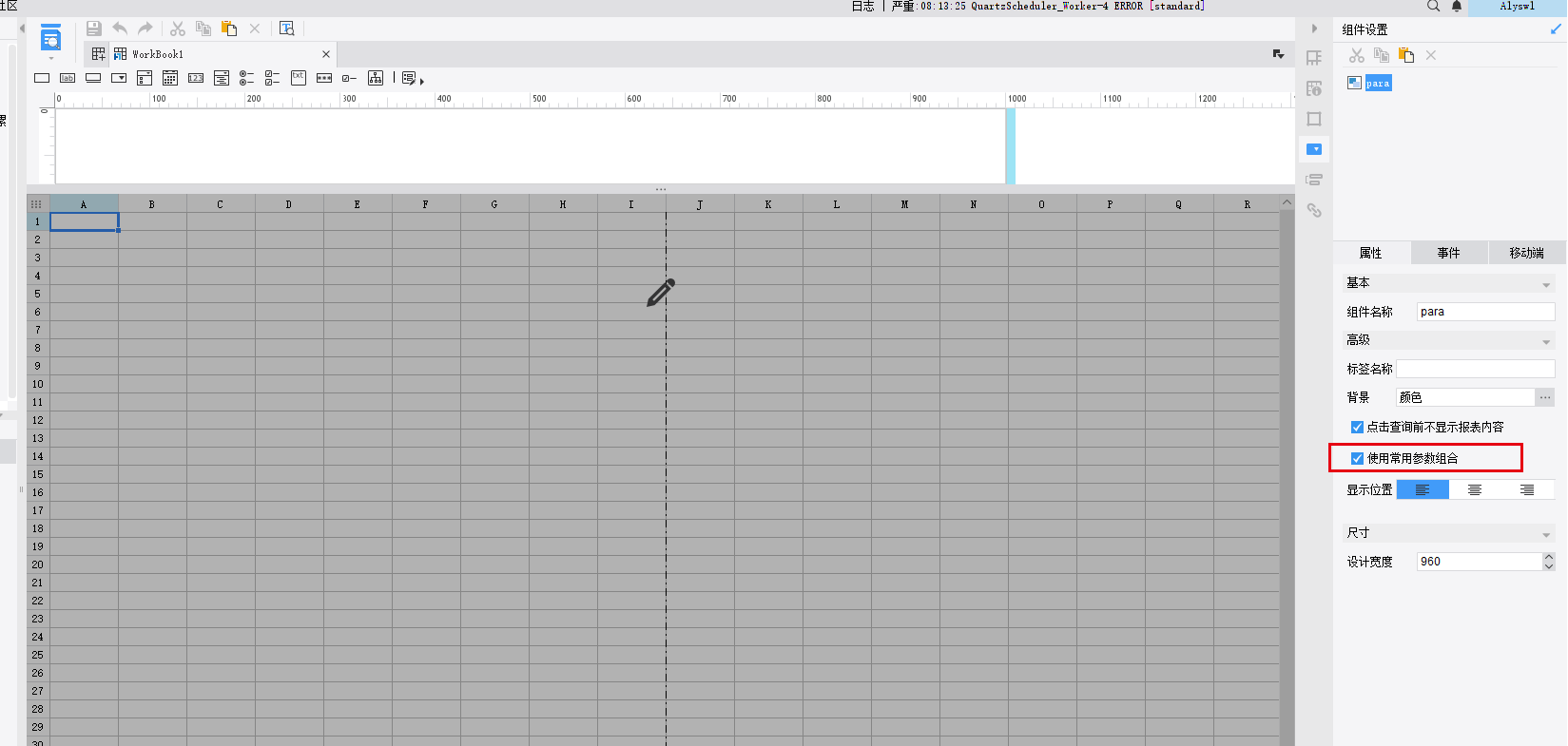Insert a drop-down tree widget icon
This screenshot has height=746, width=1568.
pyautogui.click(x=222, y=78)
